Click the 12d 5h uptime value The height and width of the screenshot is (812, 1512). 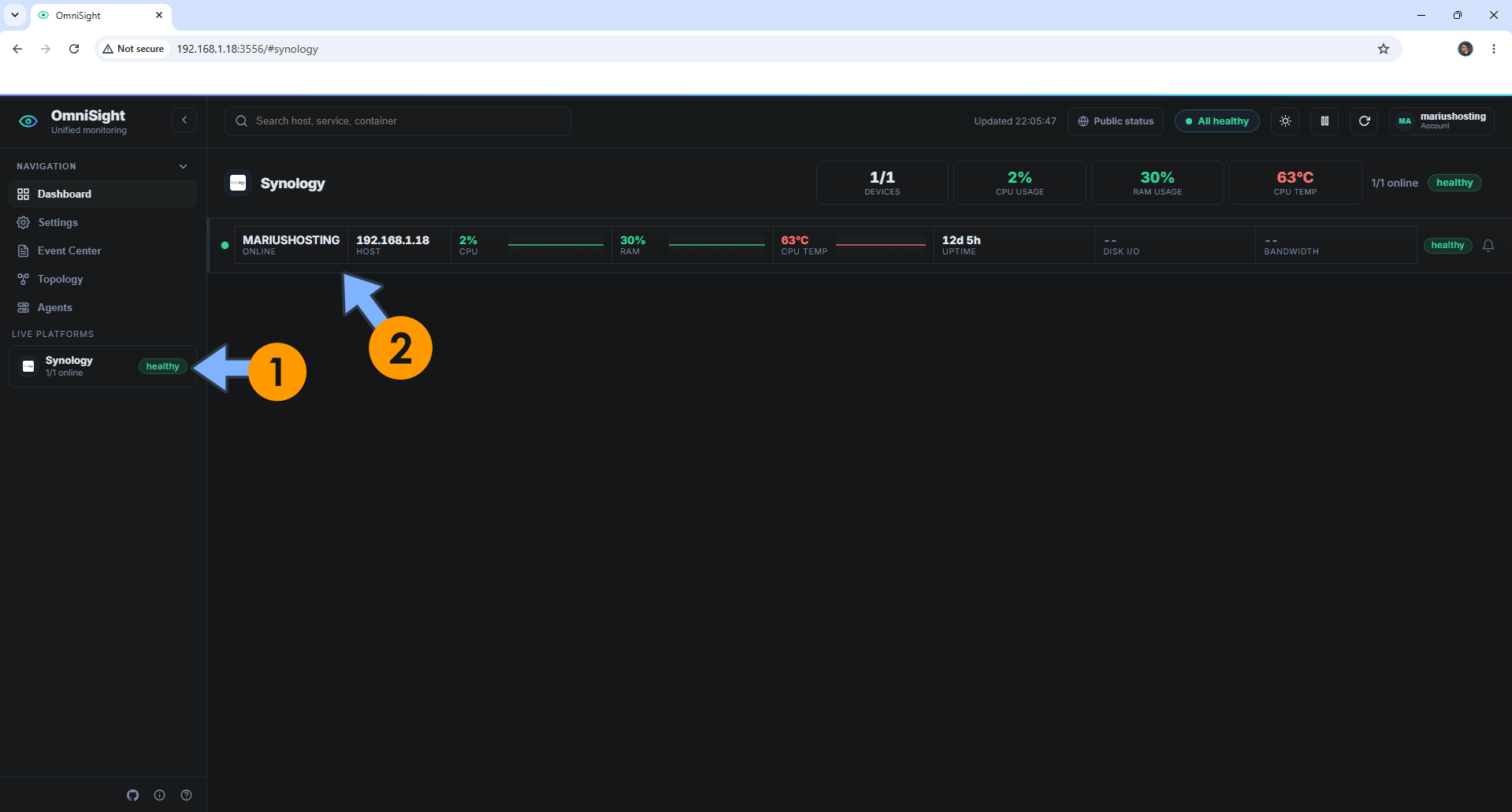961,240
